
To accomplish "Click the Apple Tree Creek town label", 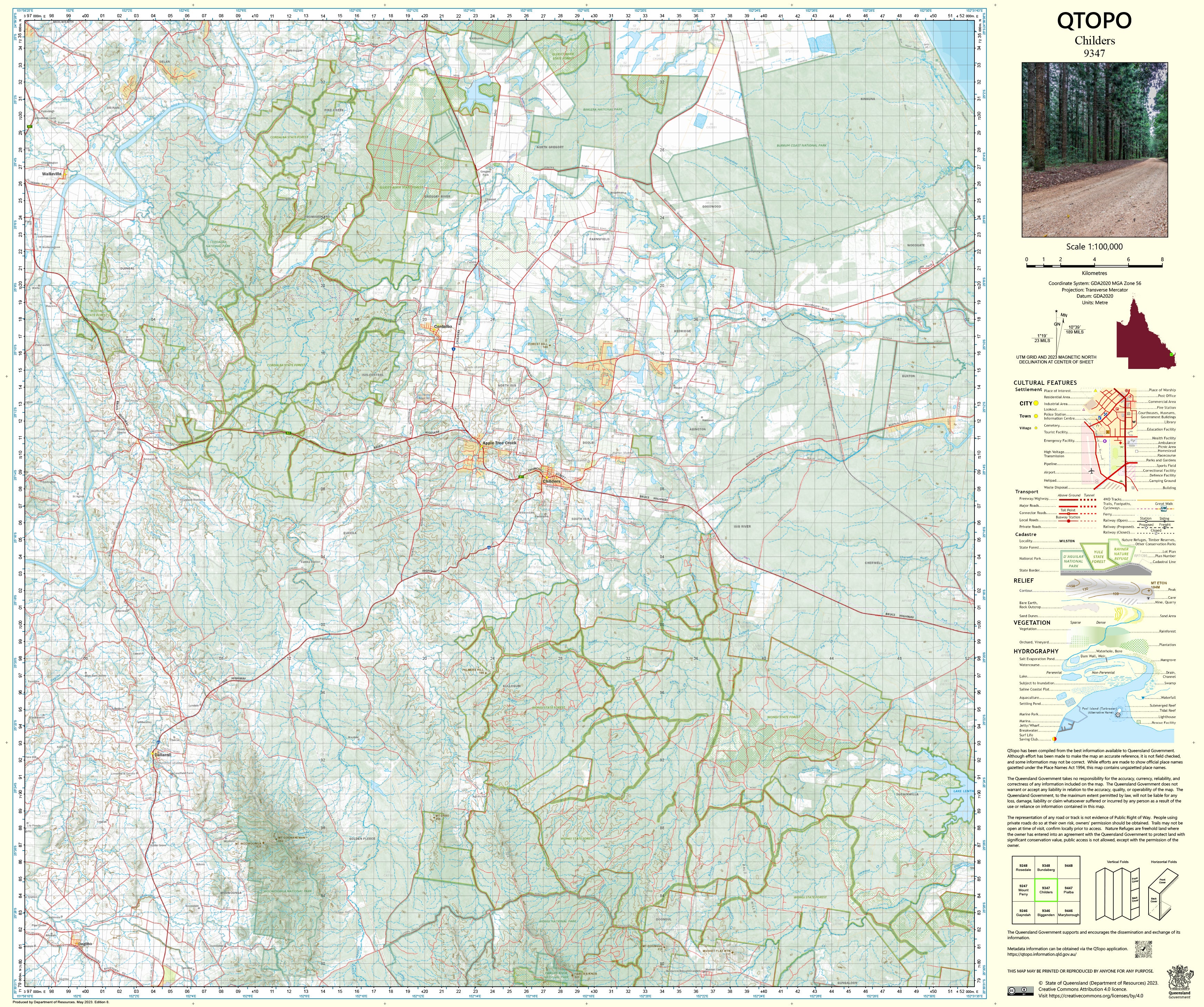I will [x=499, y=443].
